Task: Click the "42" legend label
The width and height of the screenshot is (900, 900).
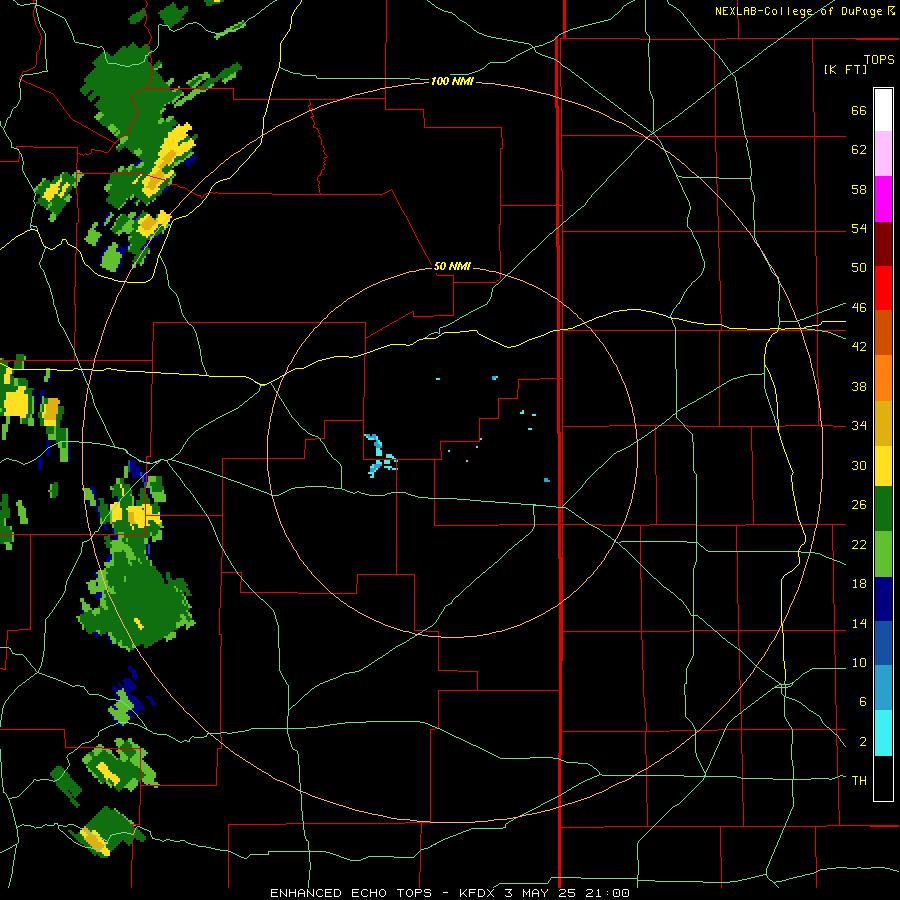Action: coord(859,346)
